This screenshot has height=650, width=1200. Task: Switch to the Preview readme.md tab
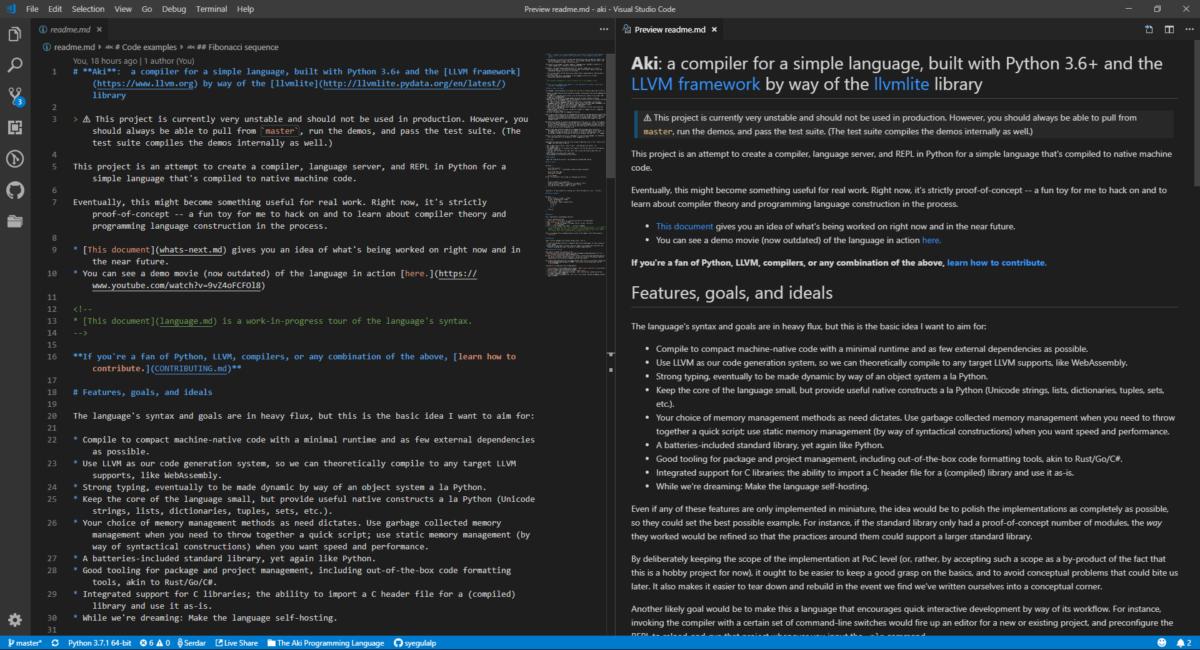click(670, 30)
